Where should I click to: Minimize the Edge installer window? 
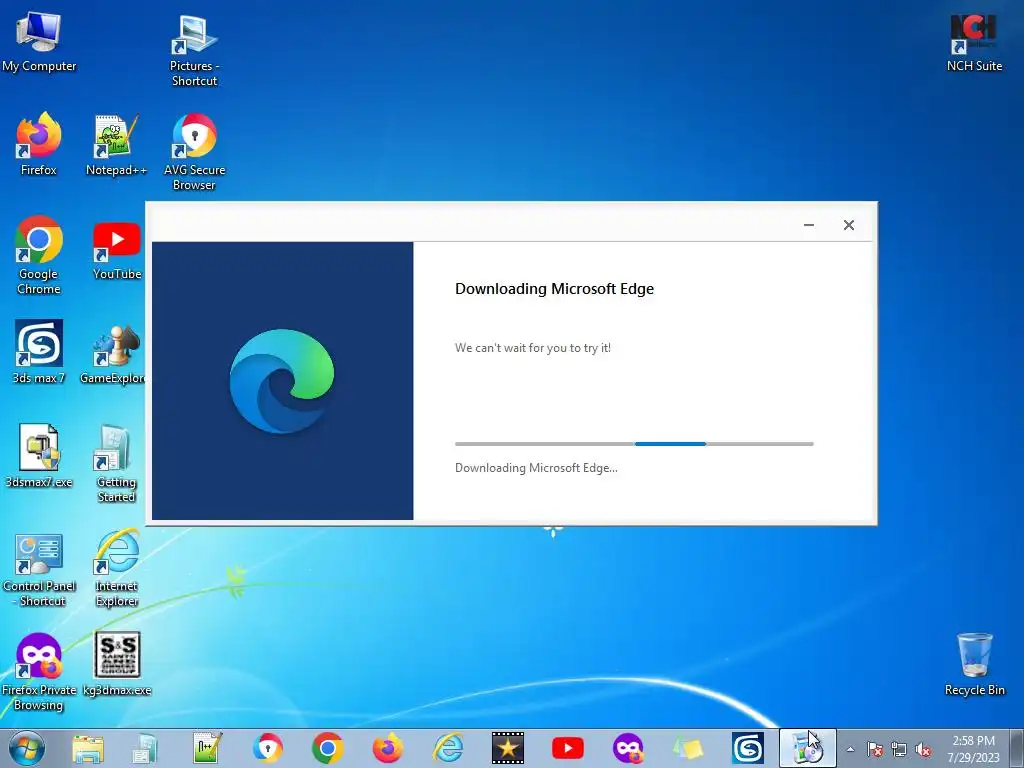click(x=808, y=225)
